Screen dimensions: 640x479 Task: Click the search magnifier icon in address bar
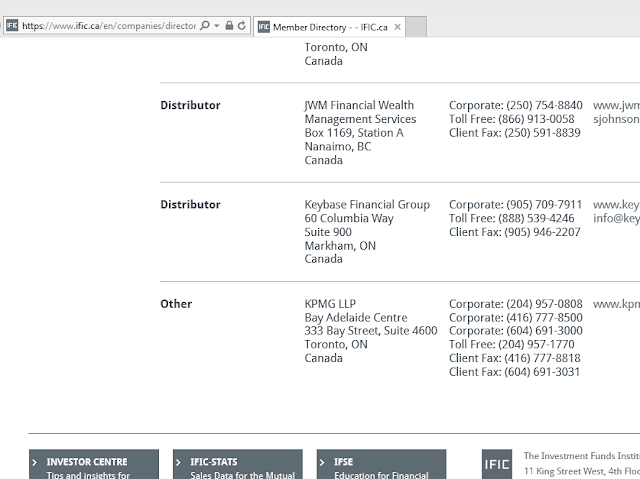point(205,26)
